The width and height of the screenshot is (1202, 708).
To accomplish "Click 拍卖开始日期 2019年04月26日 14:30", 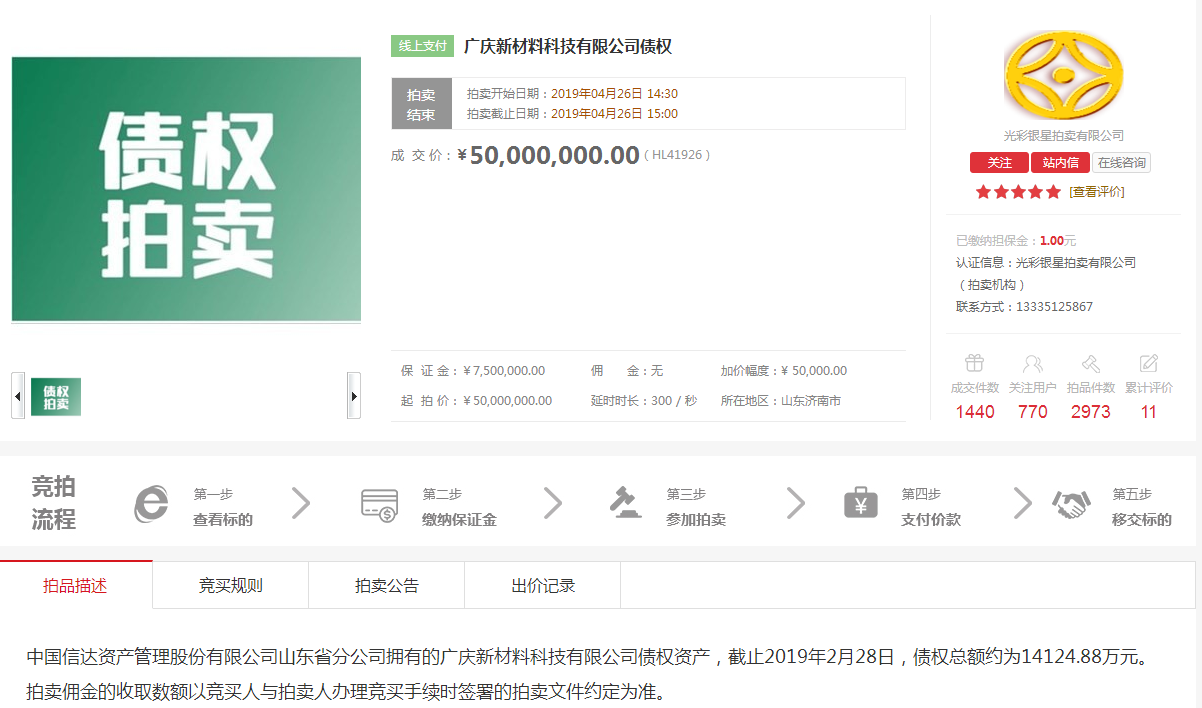I will click(x=572, y=93).
